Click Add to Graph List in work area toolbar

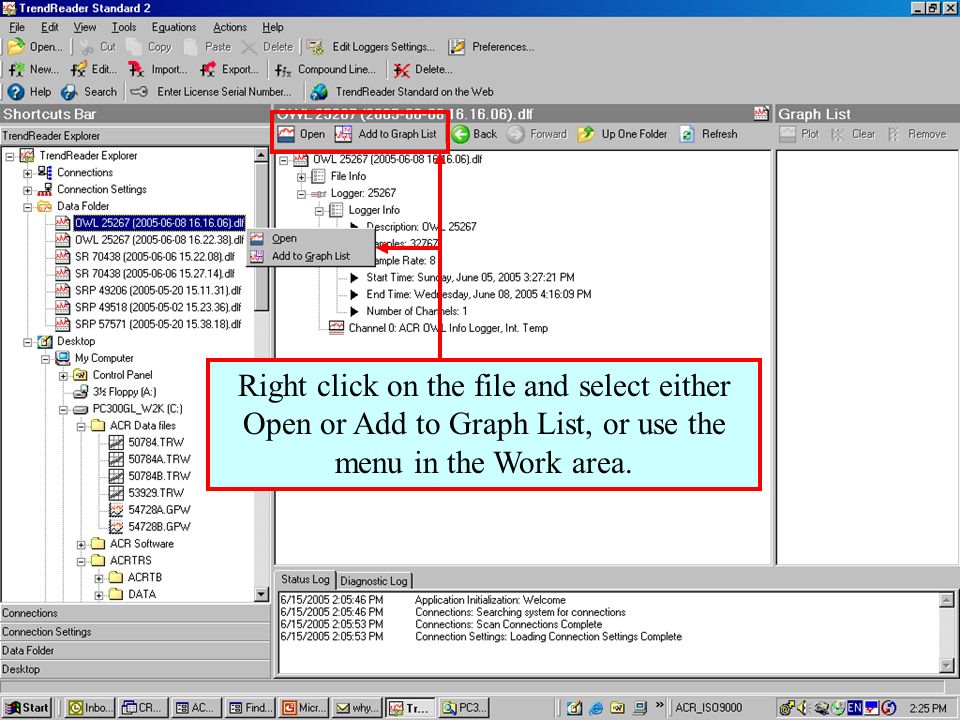(x=386, y=133)
